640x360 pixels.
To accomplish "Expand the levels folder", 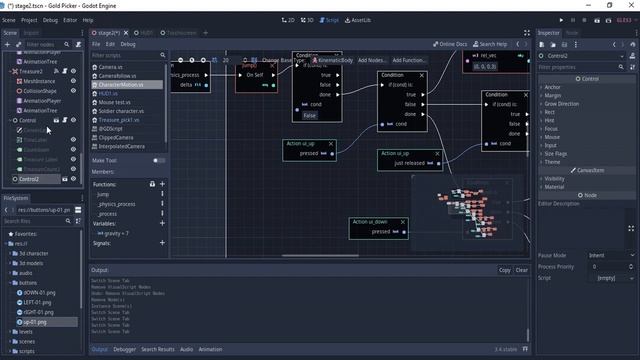I will point(10,332).
